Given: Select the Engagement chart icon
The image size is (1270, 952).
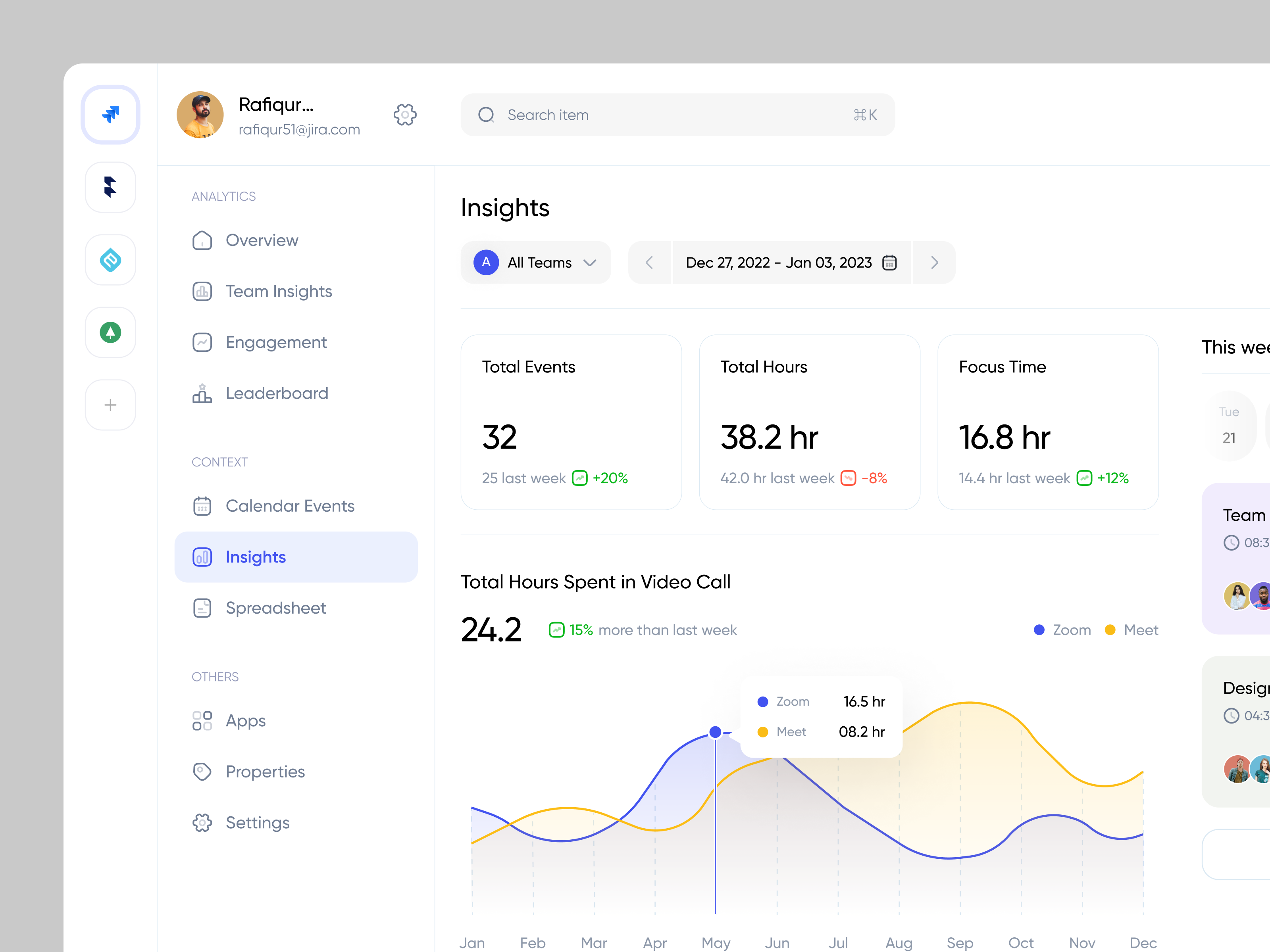Looking at the screenshot, I should [x=202, y=342].
